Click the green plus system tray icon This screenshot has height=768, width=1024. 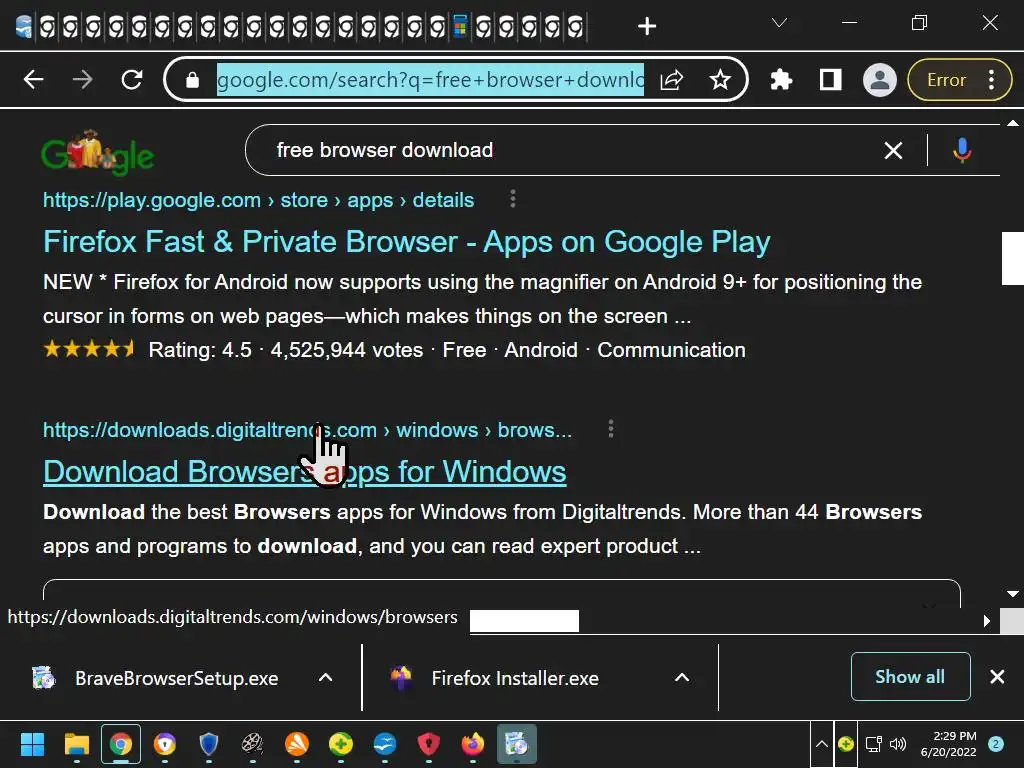point(846,744)
